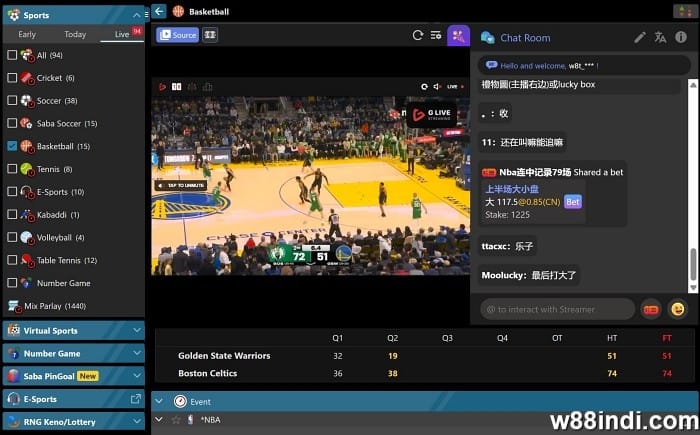Tick the All (94) checkbox

pos(12,55)
